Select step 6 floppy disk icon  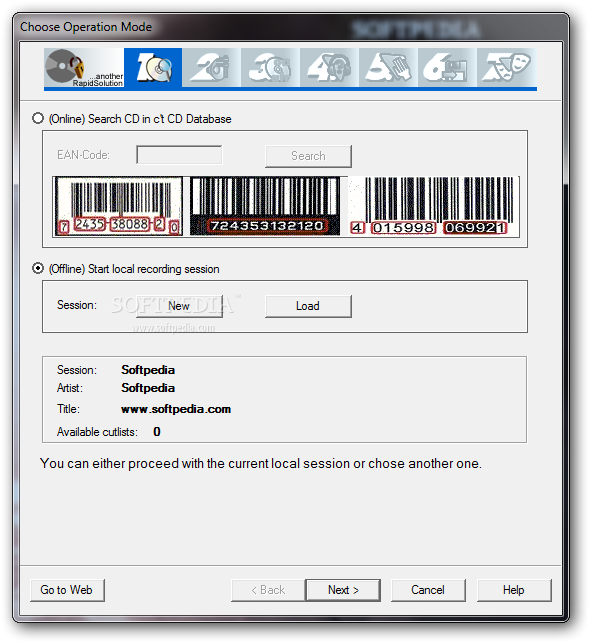[447, 68]
